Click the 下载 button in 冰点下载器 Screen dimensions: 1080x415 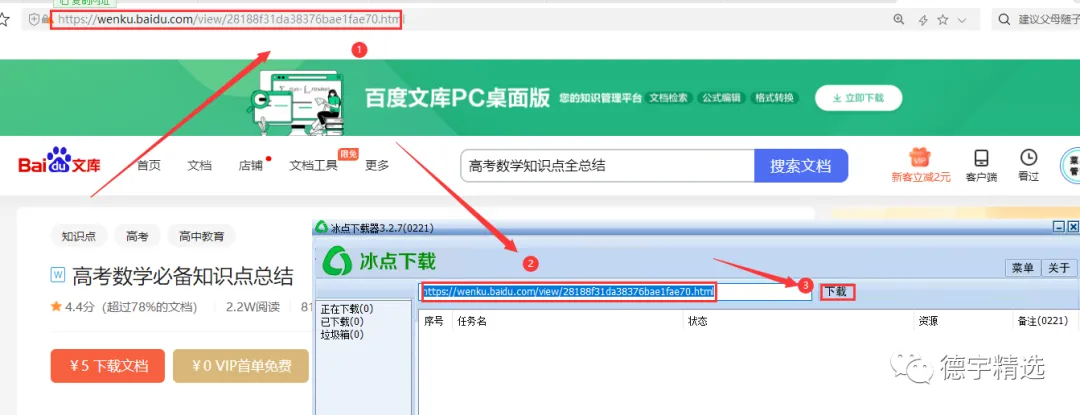pos(836,292)
